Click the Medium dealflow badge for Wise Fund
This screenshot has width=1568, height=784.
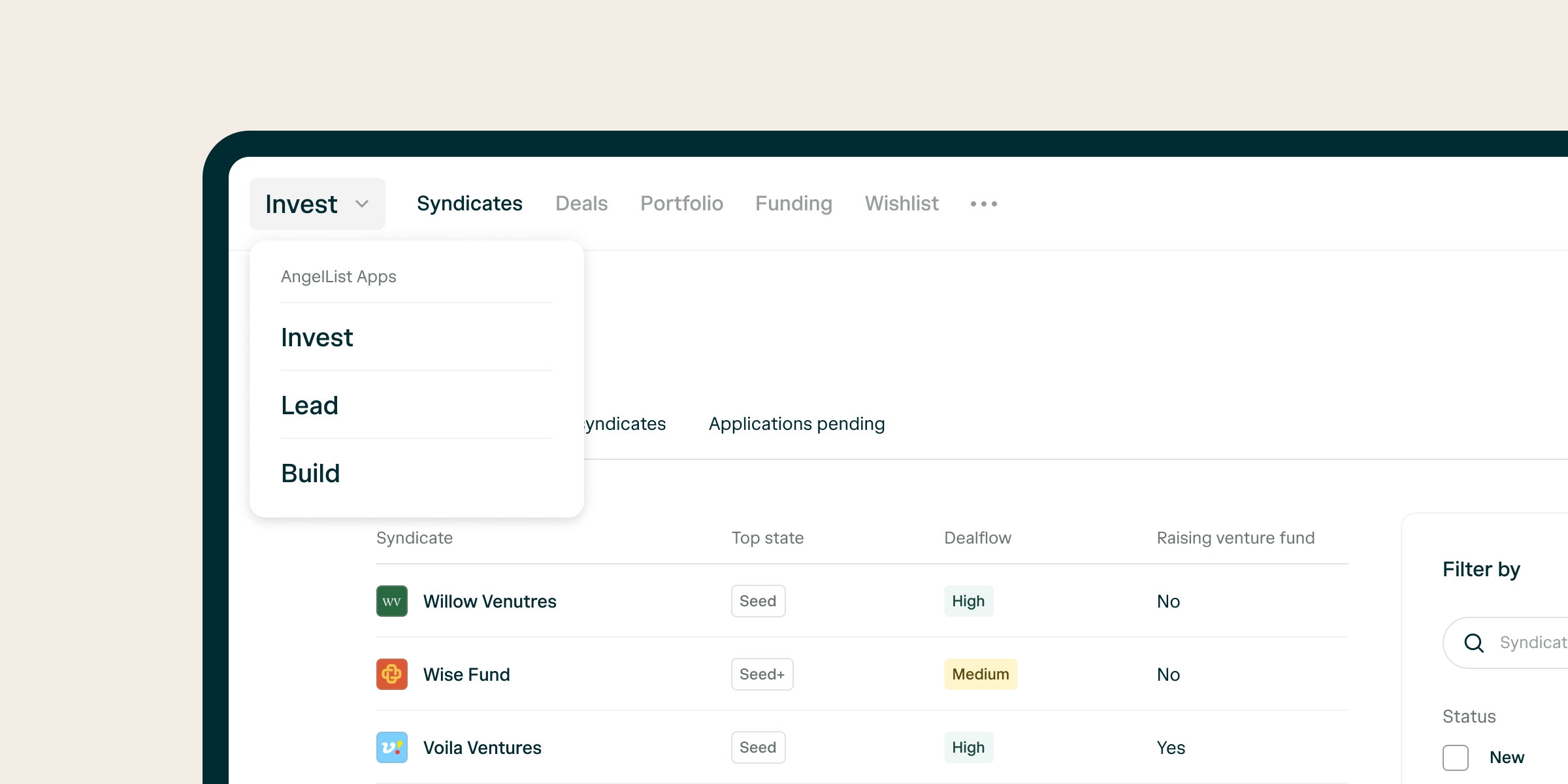981,674
